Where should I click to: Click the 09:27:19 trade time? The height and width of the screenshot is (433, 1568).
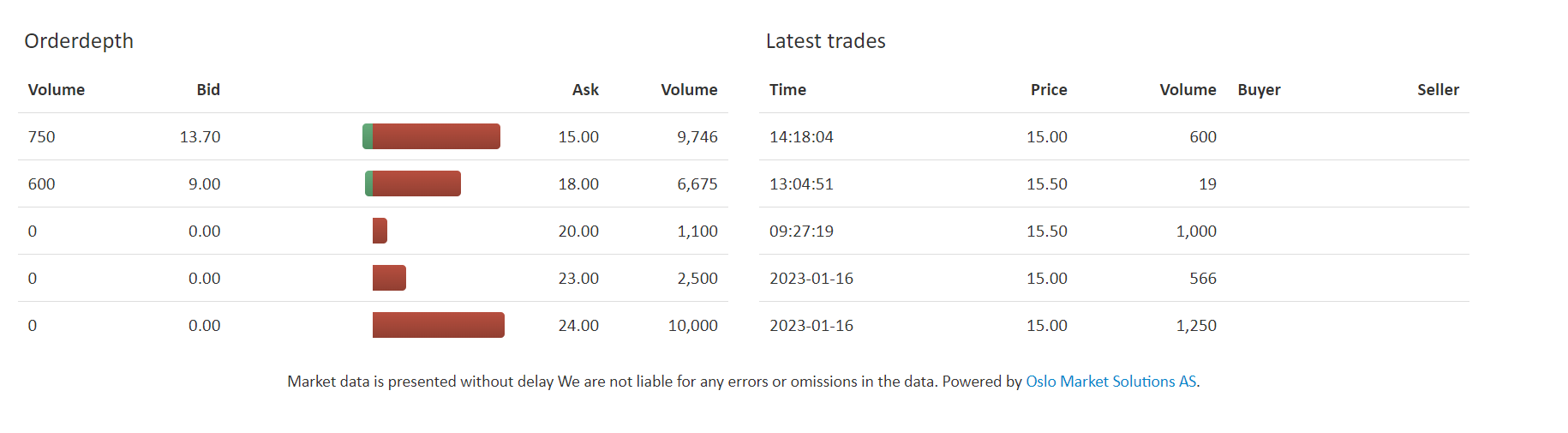pos(801,232)
